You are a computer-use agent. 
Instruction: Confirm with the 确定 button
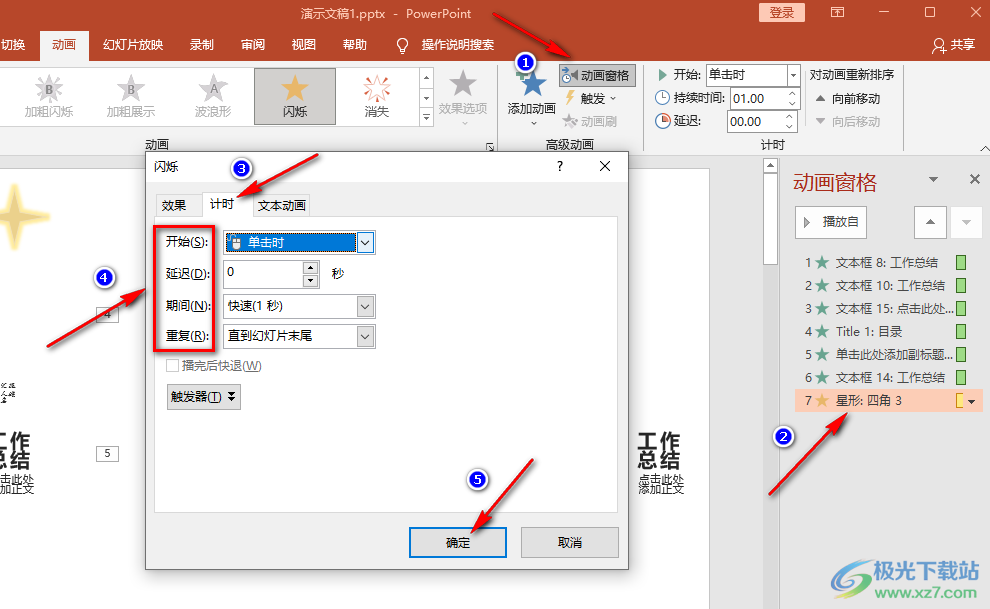pos(458,543)
